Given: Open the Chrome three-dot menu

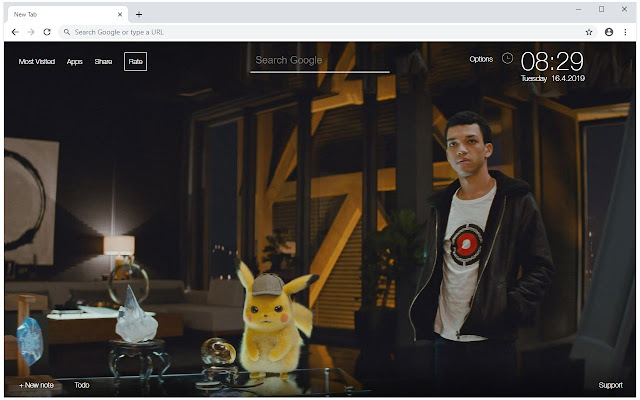Looking at the screenshot, I should [x=625, y=32].
